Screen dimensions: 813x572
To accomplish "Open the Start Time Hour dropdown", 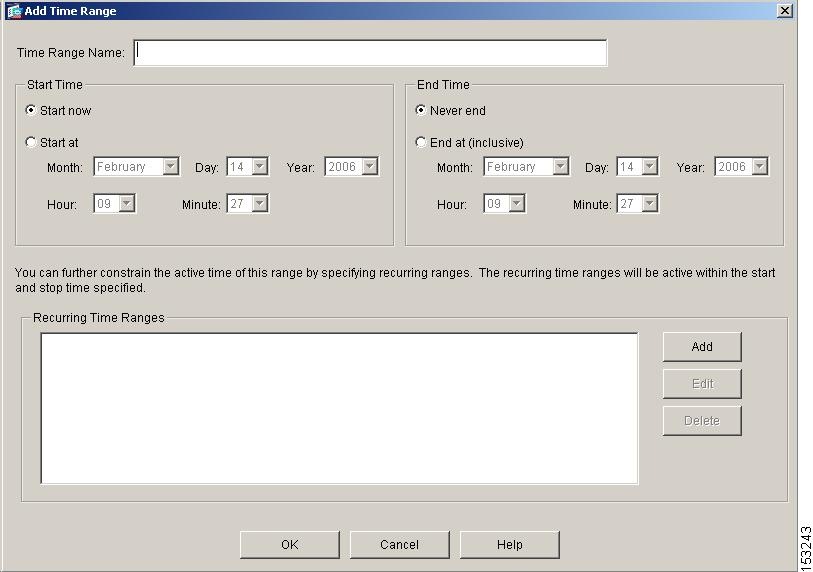I will (115, 203).
